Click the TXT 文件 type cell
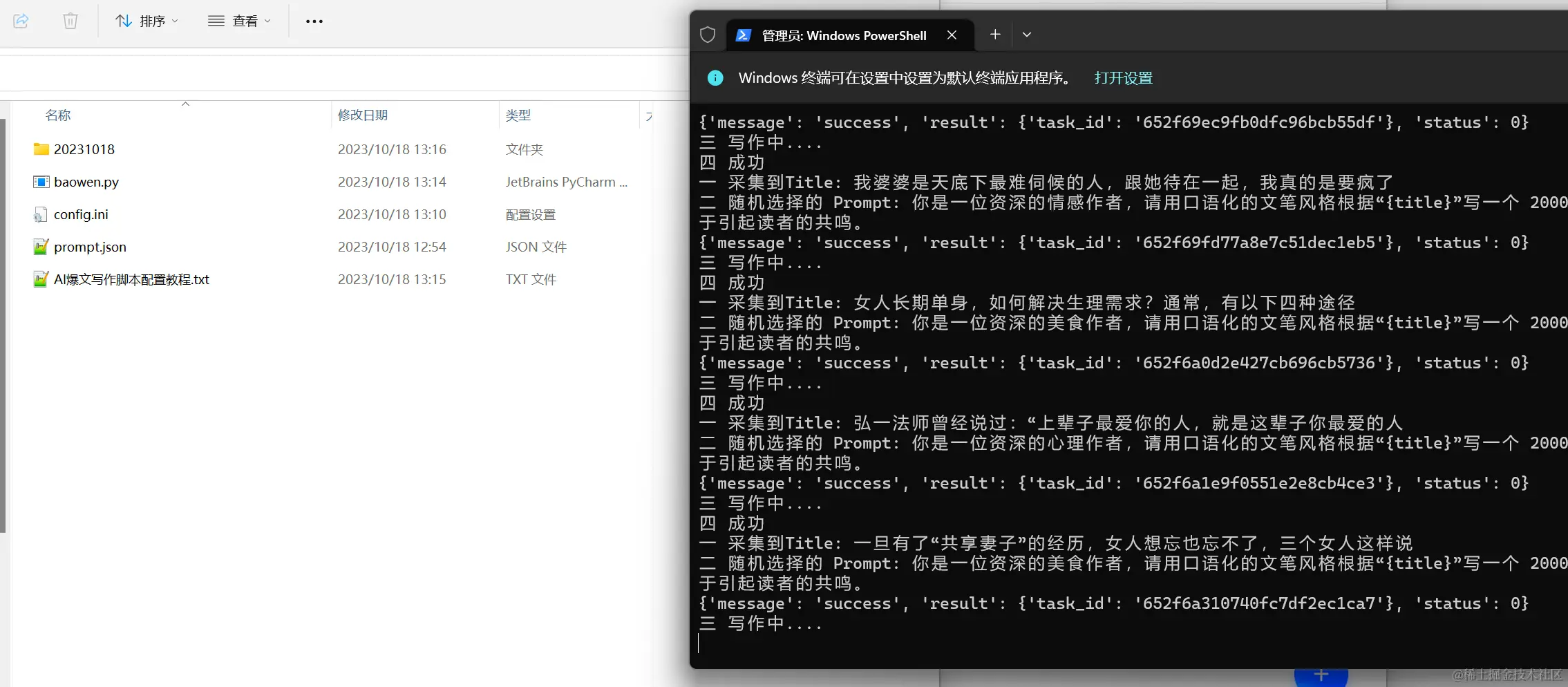Image resolution: width=1568 pixels, height=687 pixels. pyautogui.click(x=531, y=279)
